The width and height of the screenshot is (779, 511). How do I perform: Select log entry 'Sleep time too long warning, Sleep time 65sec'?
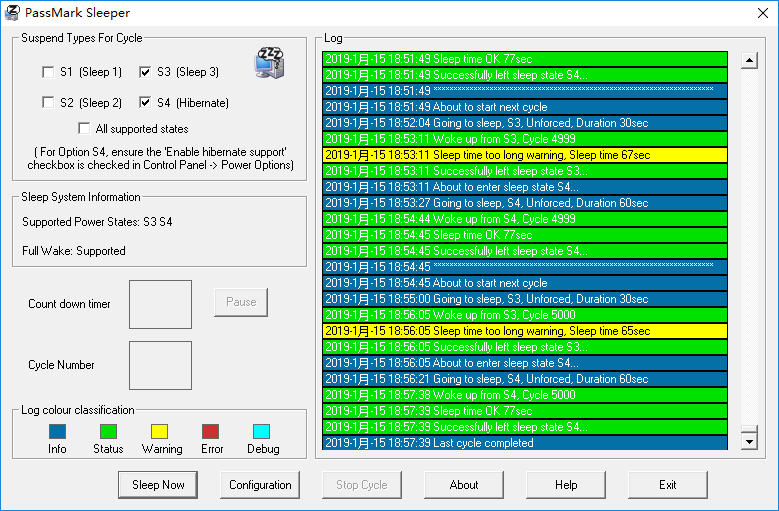coord(525,331)
